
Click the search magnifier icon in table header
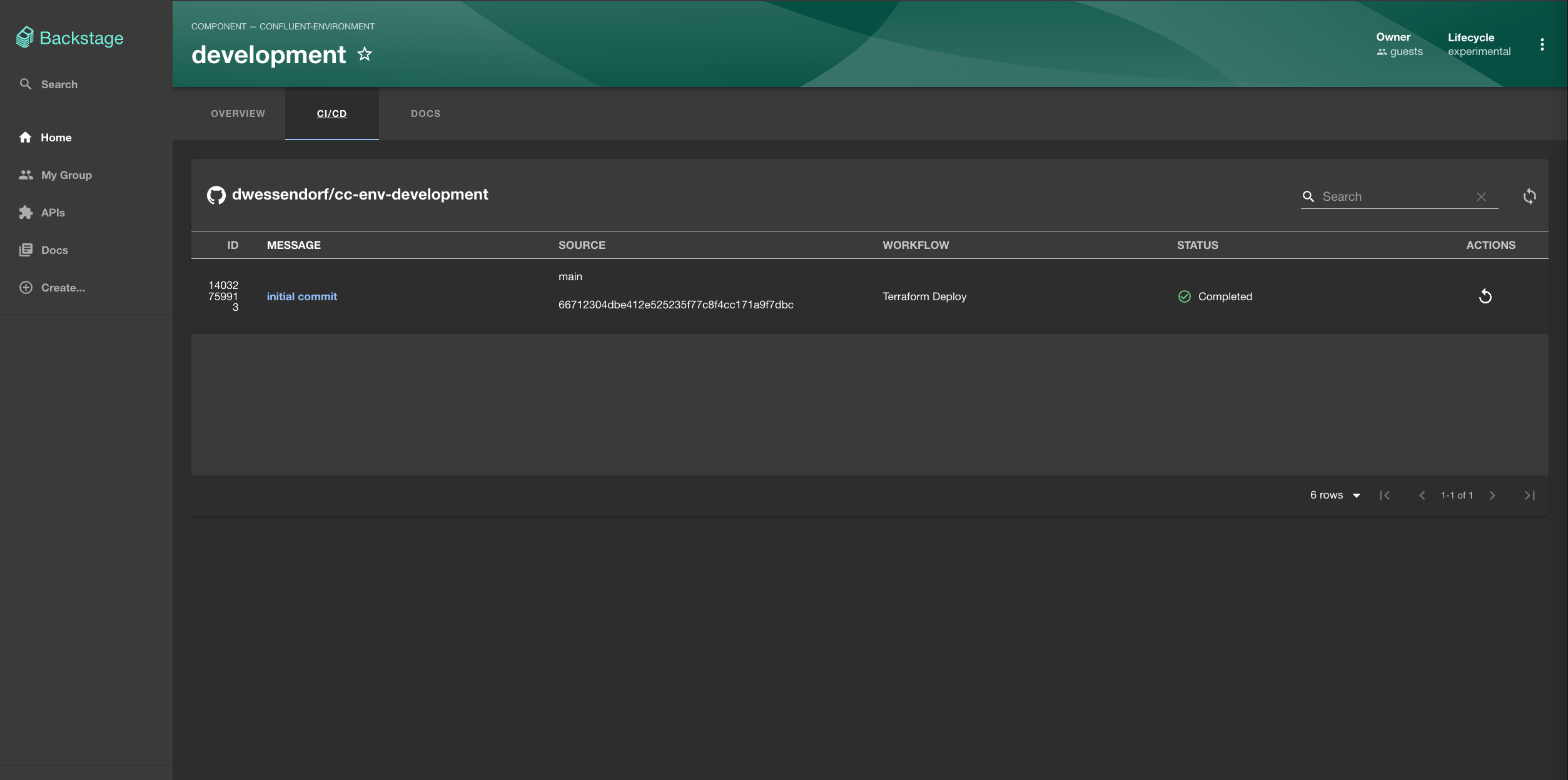point(1308,197)
